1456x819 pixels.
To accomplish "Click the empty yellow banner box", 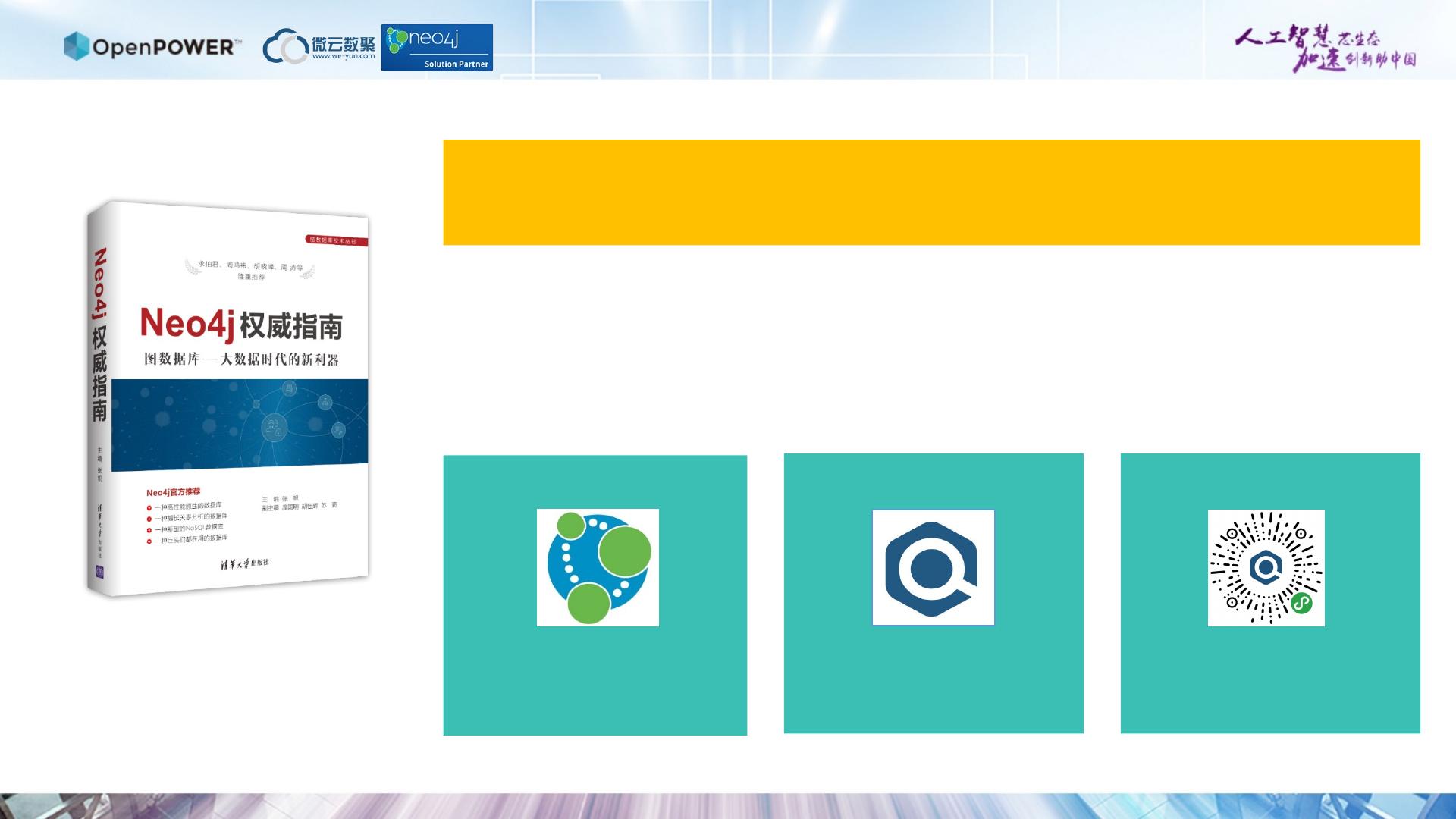I will point(931,192).
